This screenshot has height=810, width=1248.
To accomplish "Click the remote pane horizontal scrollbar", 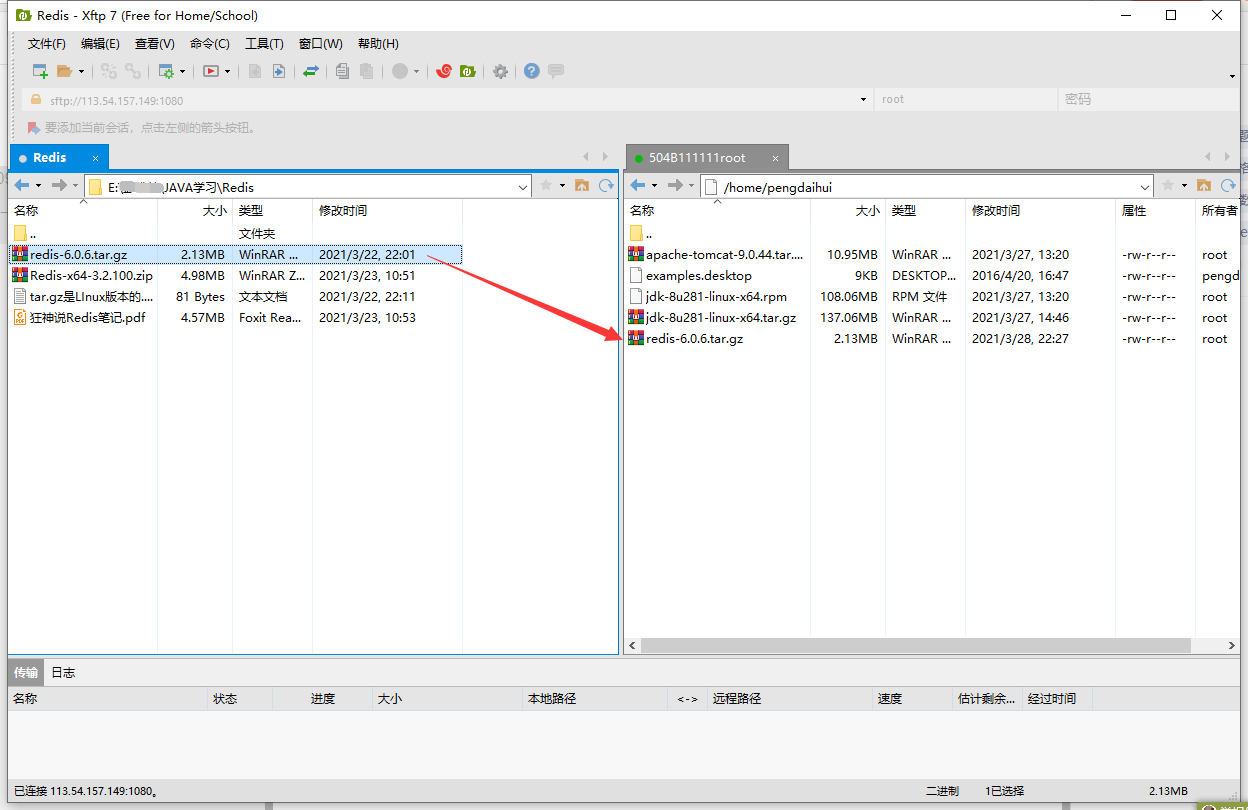I will pyautogui.click(x=915, y=646).
